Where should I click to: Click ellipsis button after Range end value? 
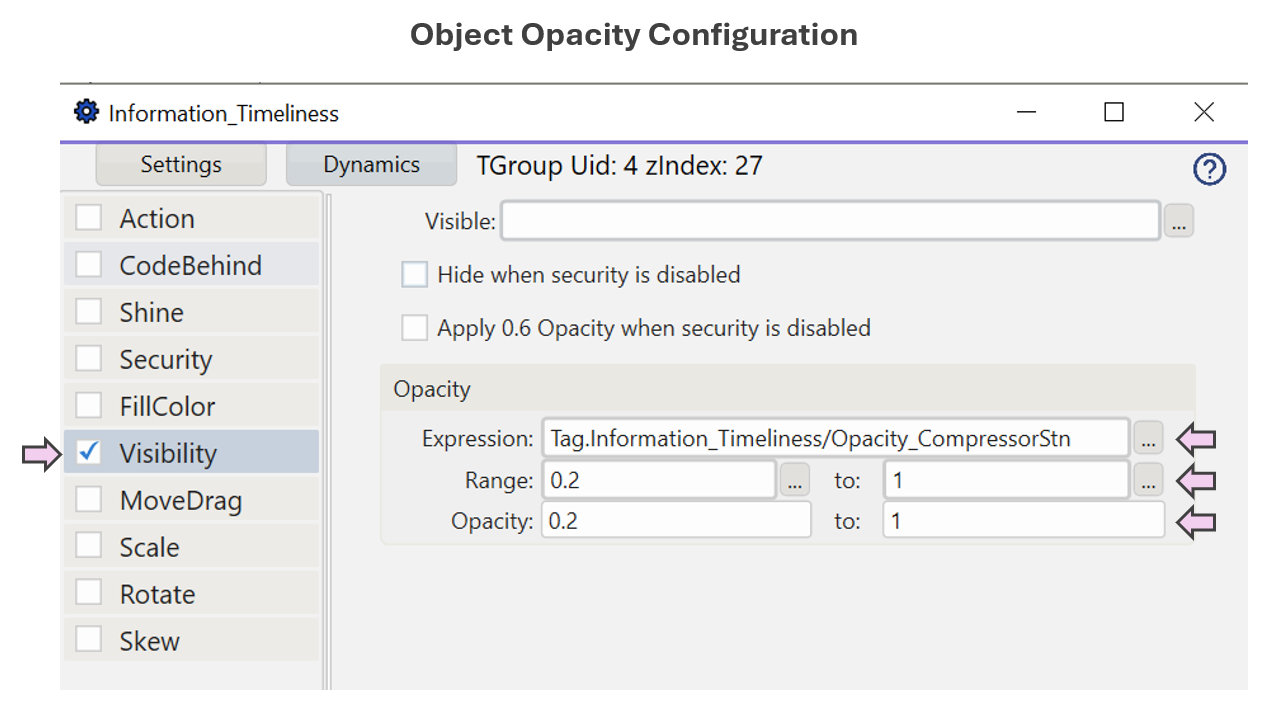(1148, 481)
